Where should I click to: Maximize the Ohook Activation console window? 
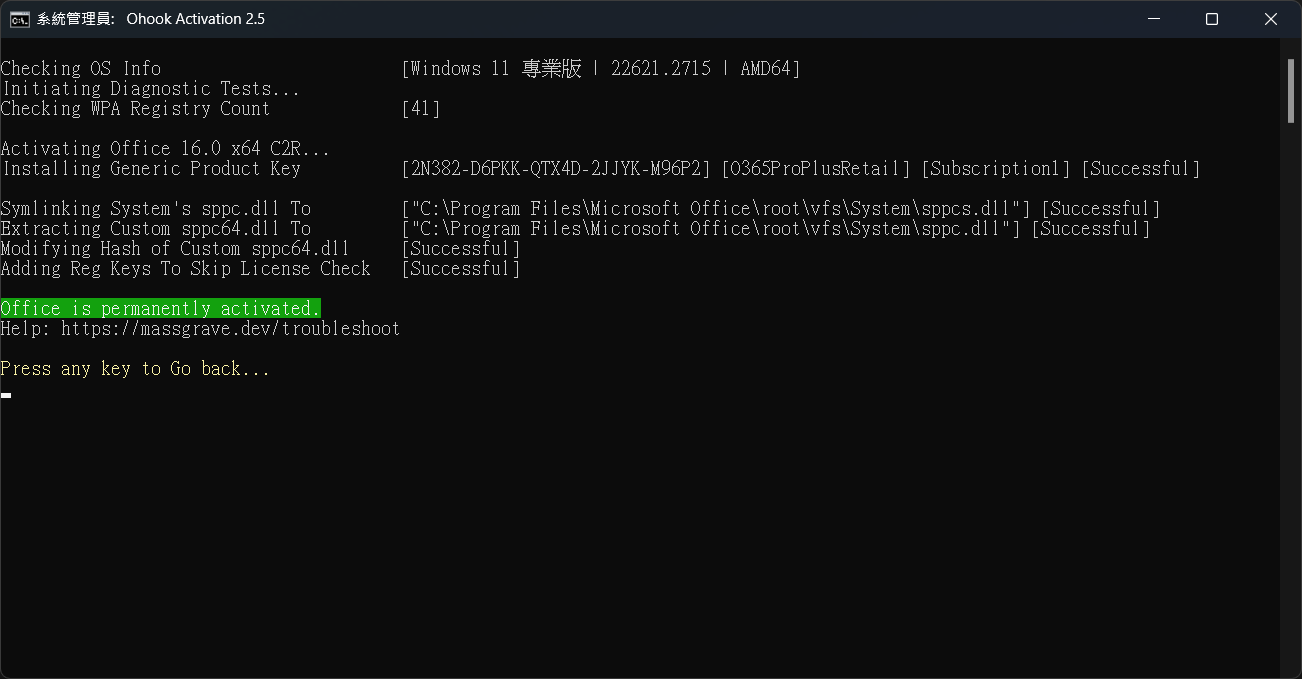click(x=1212, y=19)
